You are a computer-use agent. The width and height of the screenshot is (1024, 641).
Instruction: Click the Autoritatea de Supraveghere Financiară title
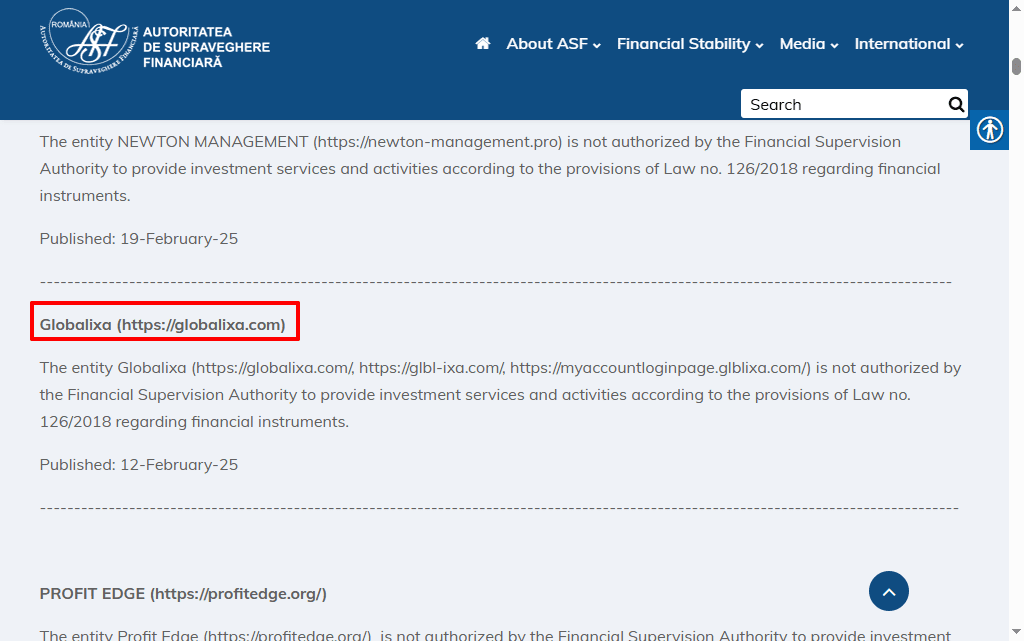tap(206, 47)
